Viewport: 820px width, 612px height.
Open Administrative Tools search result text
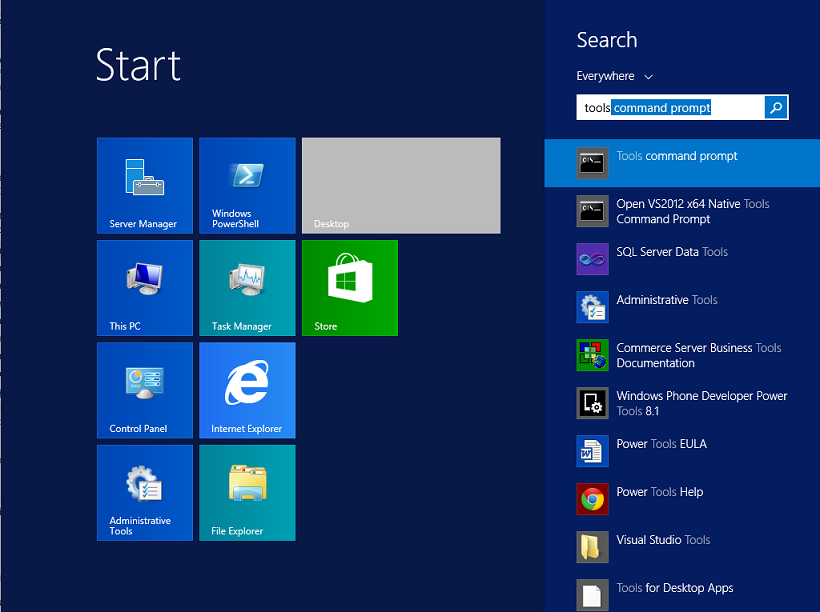(x=667, y=300)
